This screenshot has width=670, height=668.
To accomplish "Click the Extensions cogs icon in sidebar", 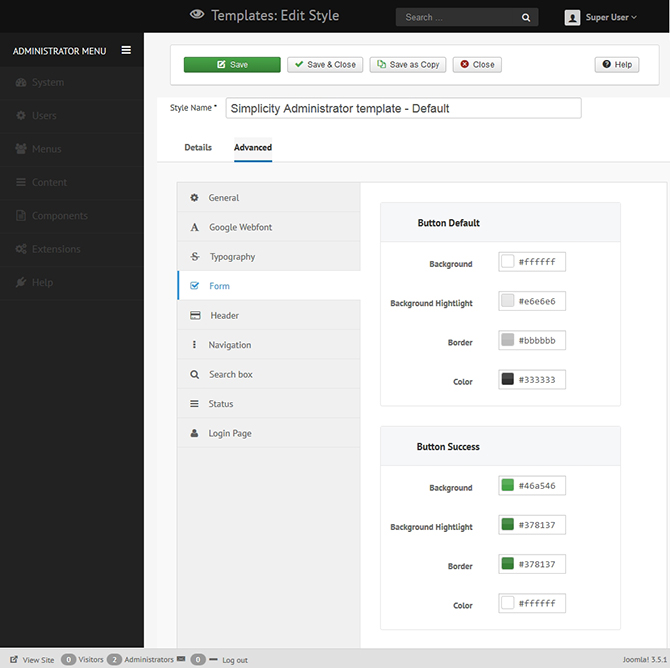I will (x=21, y=249).
